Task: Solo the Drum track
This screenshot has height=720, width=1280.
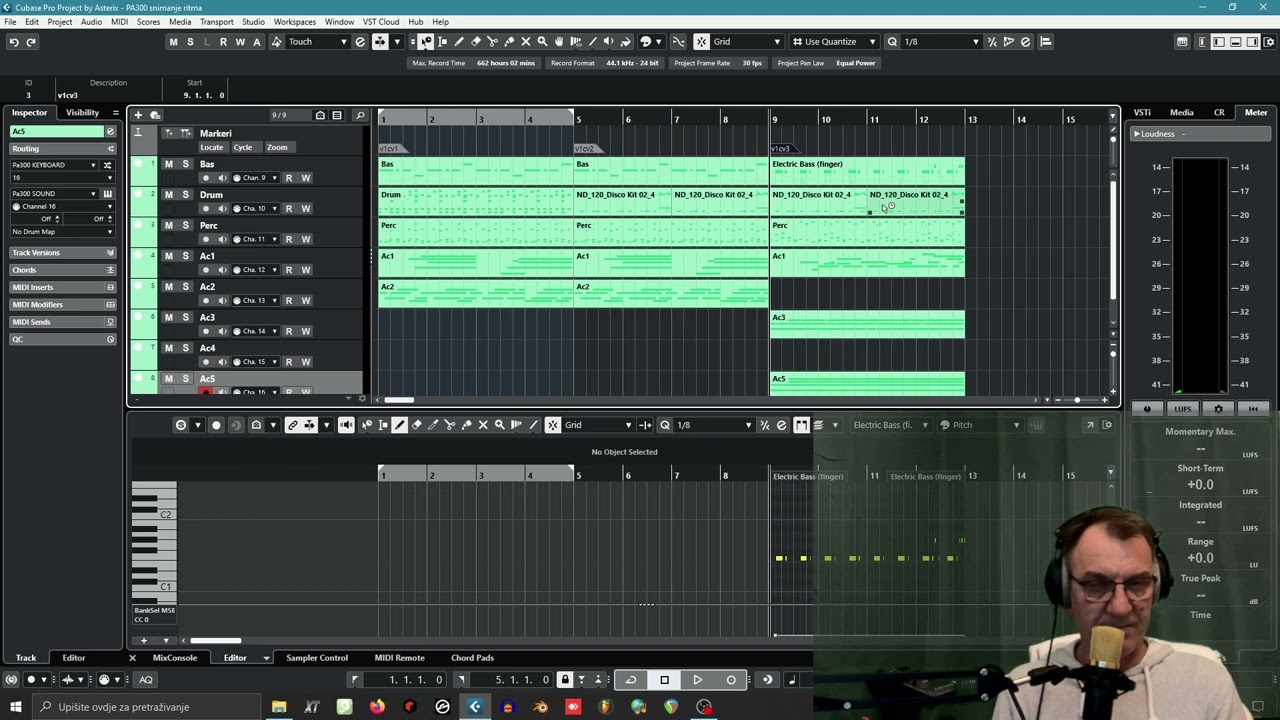Action: pos(185,194)
